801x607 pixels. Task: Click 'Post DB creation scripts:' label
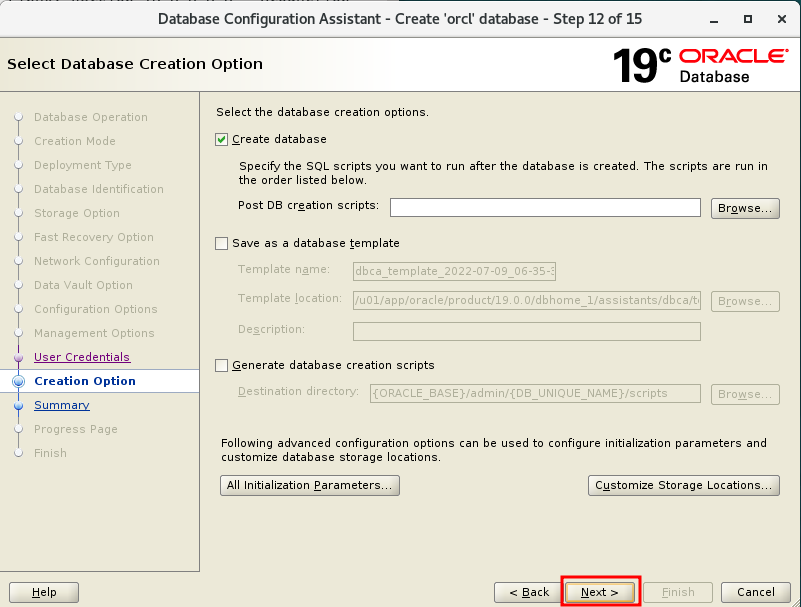point(309,205)
